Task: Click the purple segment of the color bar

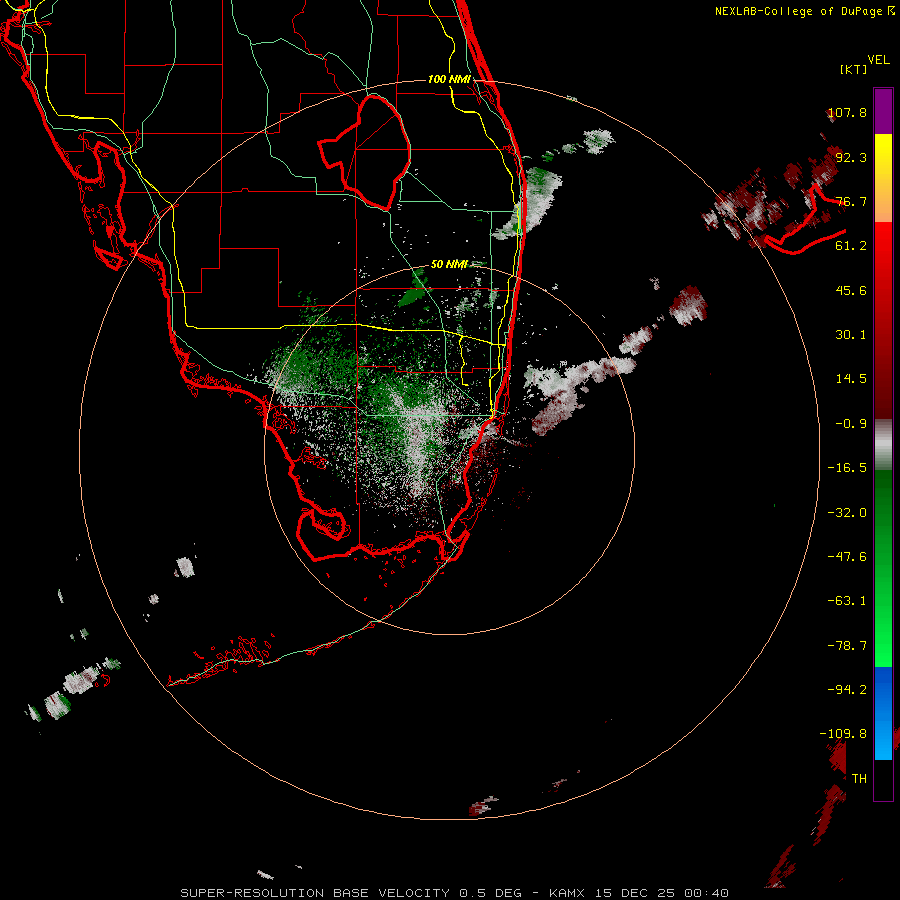Action: [x=883, y=111]
